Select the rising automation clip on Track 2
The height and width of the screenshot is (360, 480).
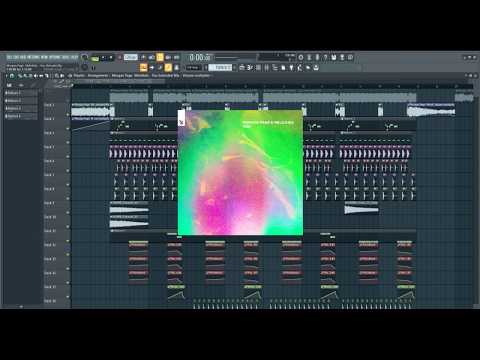pos(91,124)
